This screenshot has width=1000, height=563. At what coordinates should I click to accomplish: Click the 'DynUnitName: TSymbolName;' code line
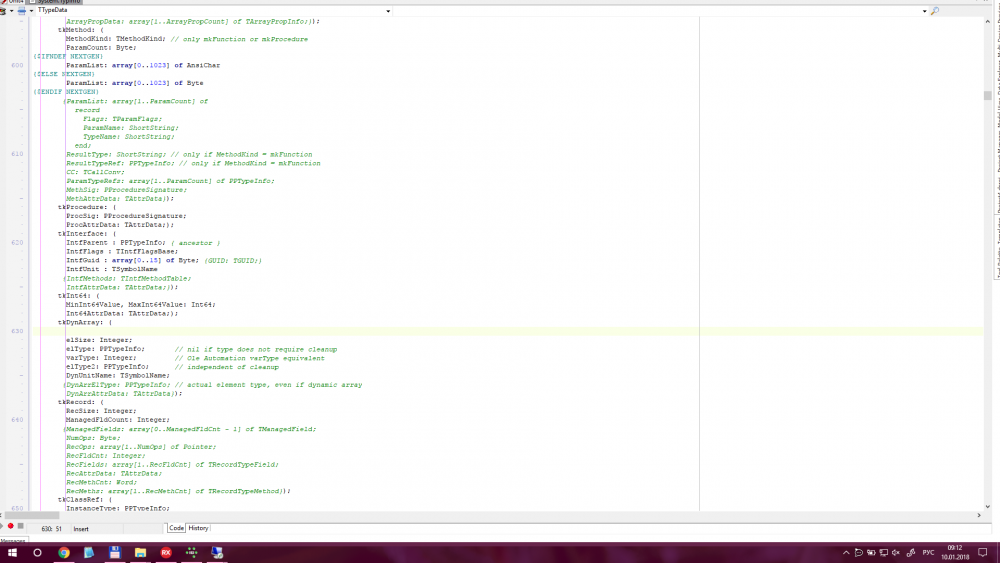pos(118,376)
